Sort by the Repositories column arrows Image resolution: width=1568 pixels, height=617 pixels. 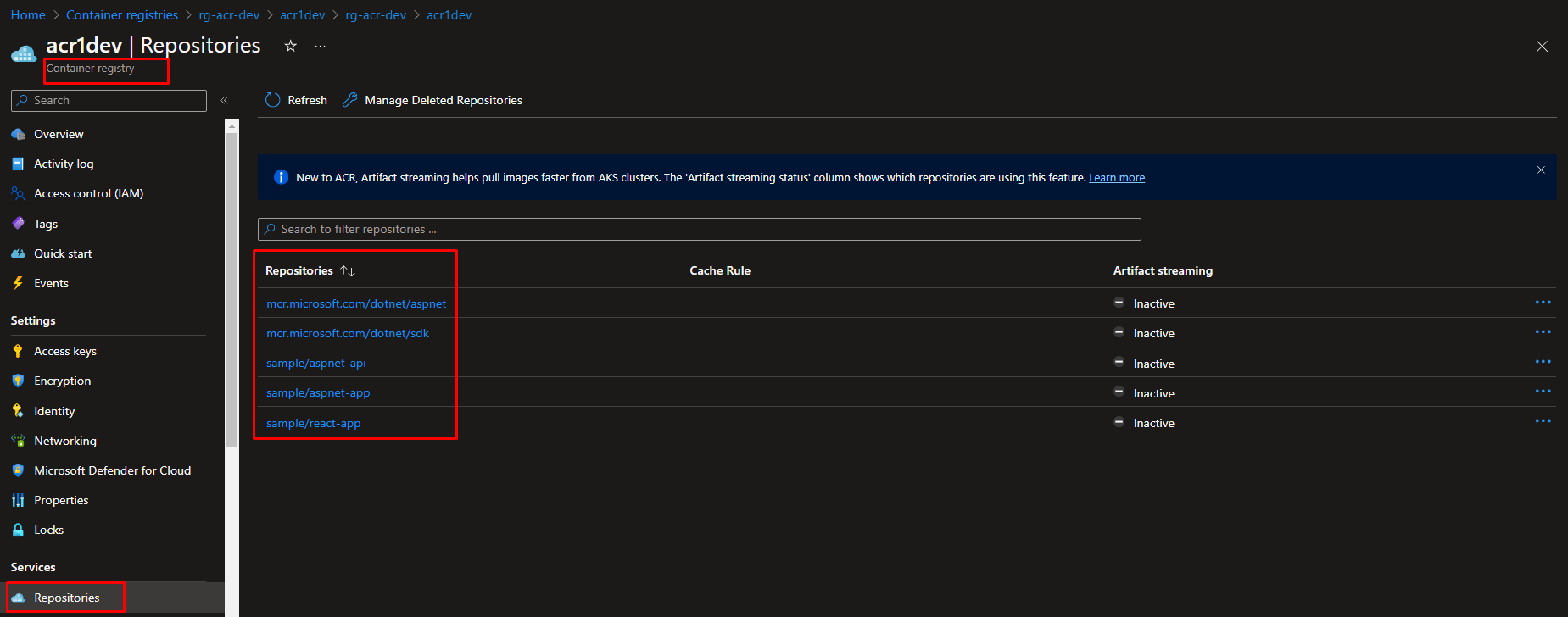(348, 271)
